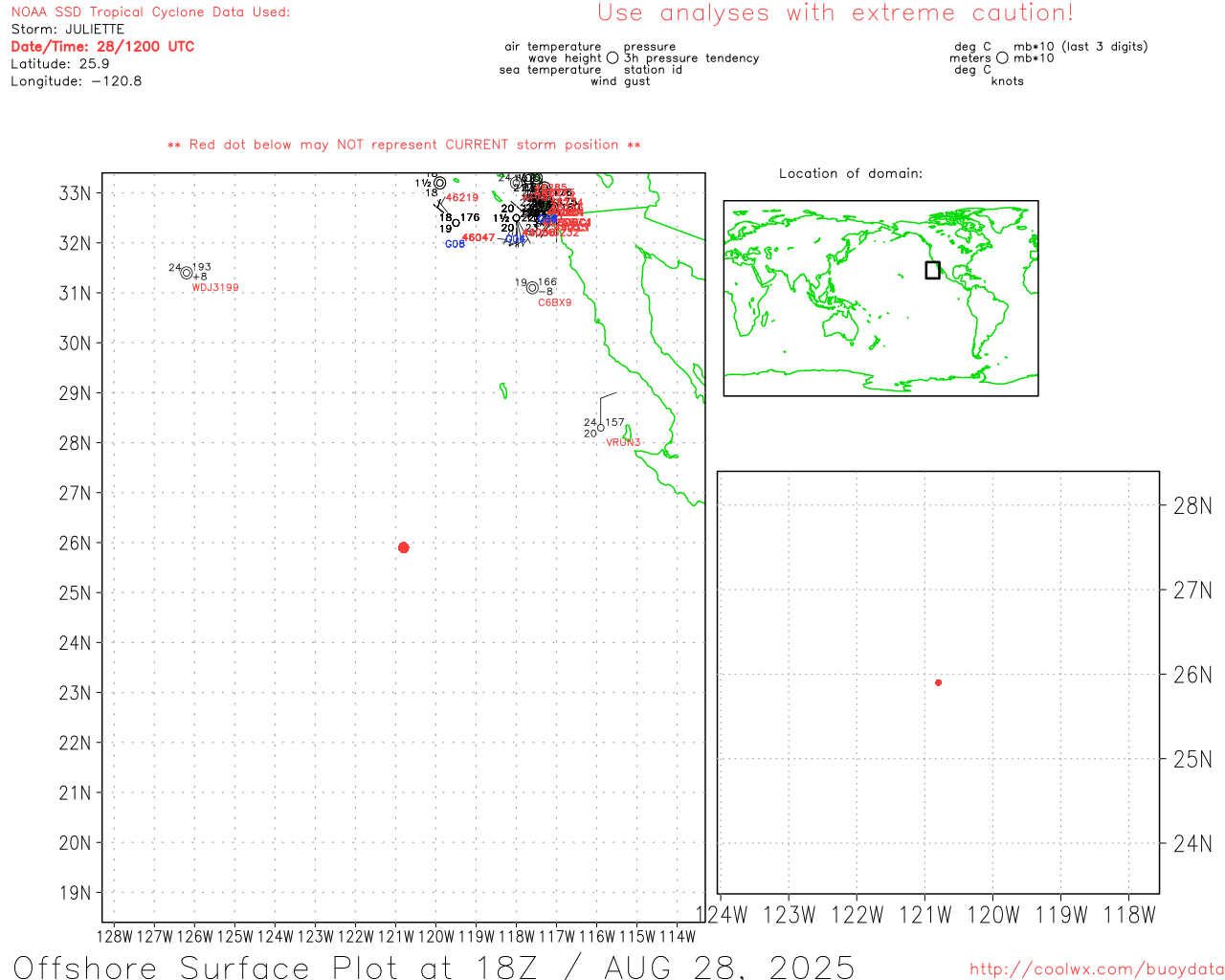The width and height of the screenshot is (1225, 980).
Task: Click the small green island near 29N
Action: coord(503,390)
